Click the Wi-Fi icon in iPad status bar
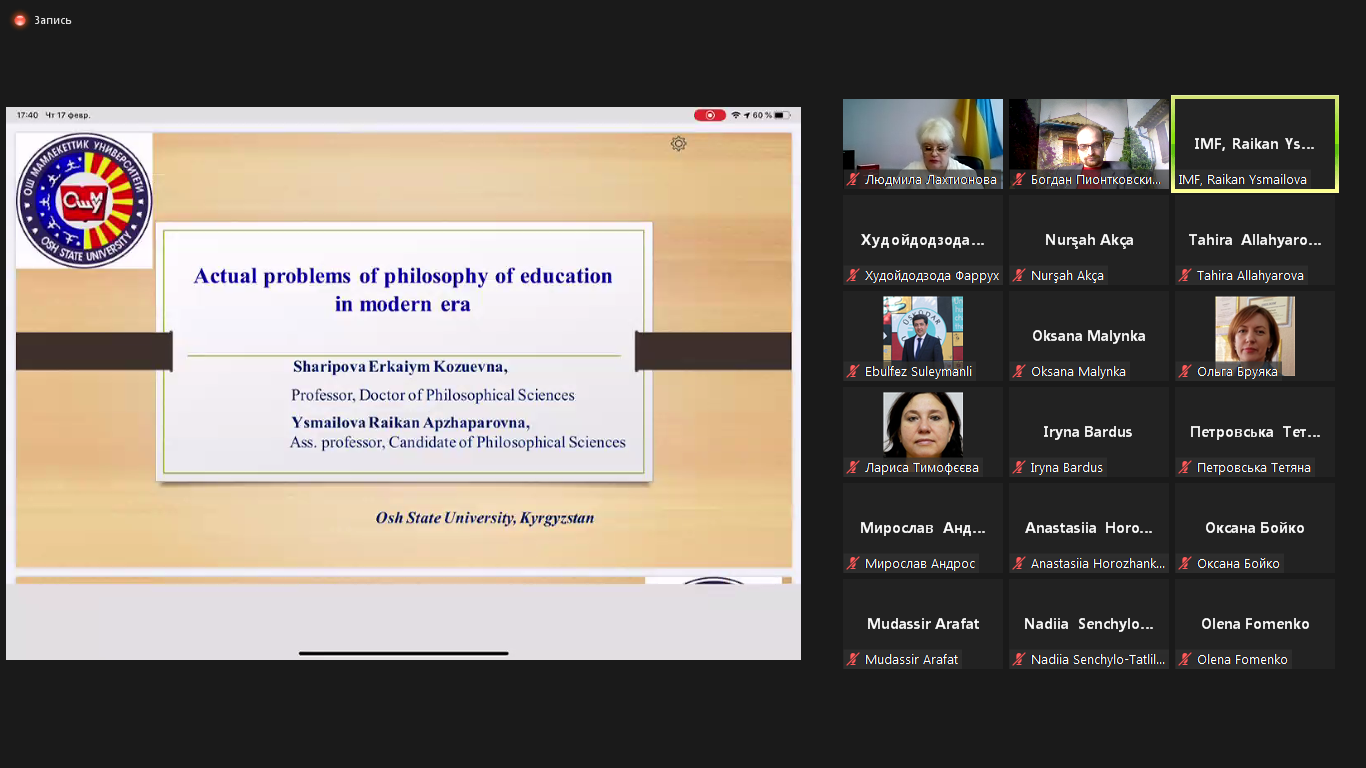Screen dimensions: 1366x768 click(736, 115)
